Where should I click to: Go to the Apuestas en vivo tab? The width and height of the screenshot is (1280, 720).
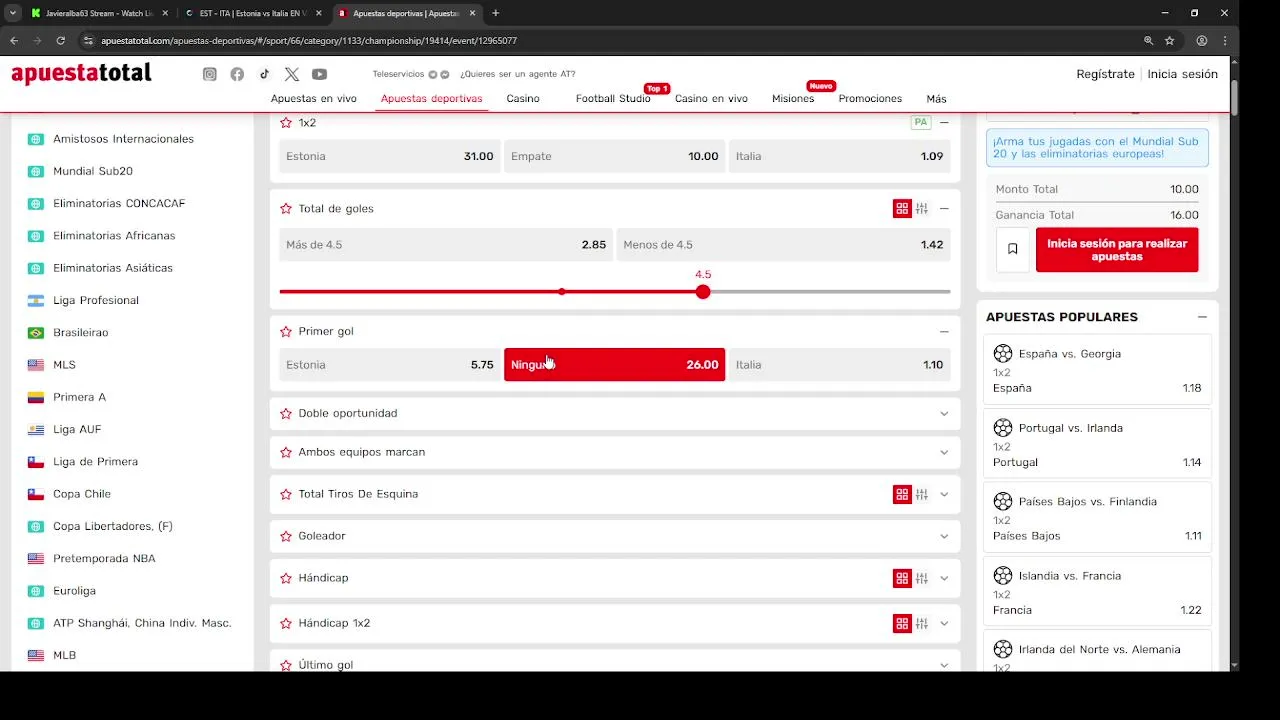pos(314,99)
